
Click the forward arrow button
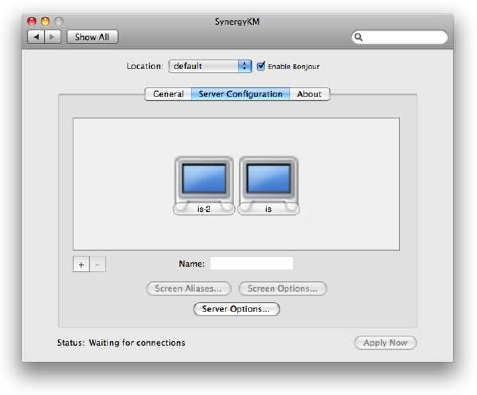pyautogui.click(x=52, y=37)
